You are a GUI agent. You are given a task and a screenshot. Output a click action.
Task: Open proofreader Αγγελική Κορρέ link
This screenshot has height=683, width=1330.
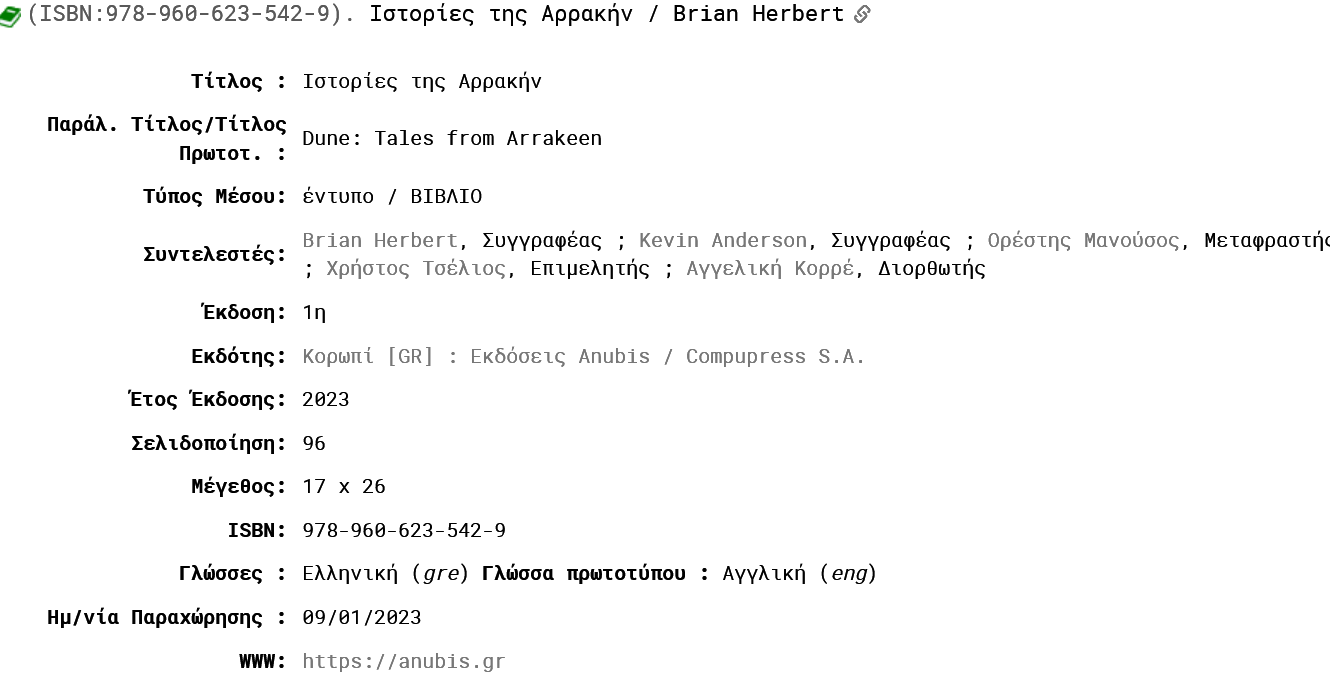[770, 268]
